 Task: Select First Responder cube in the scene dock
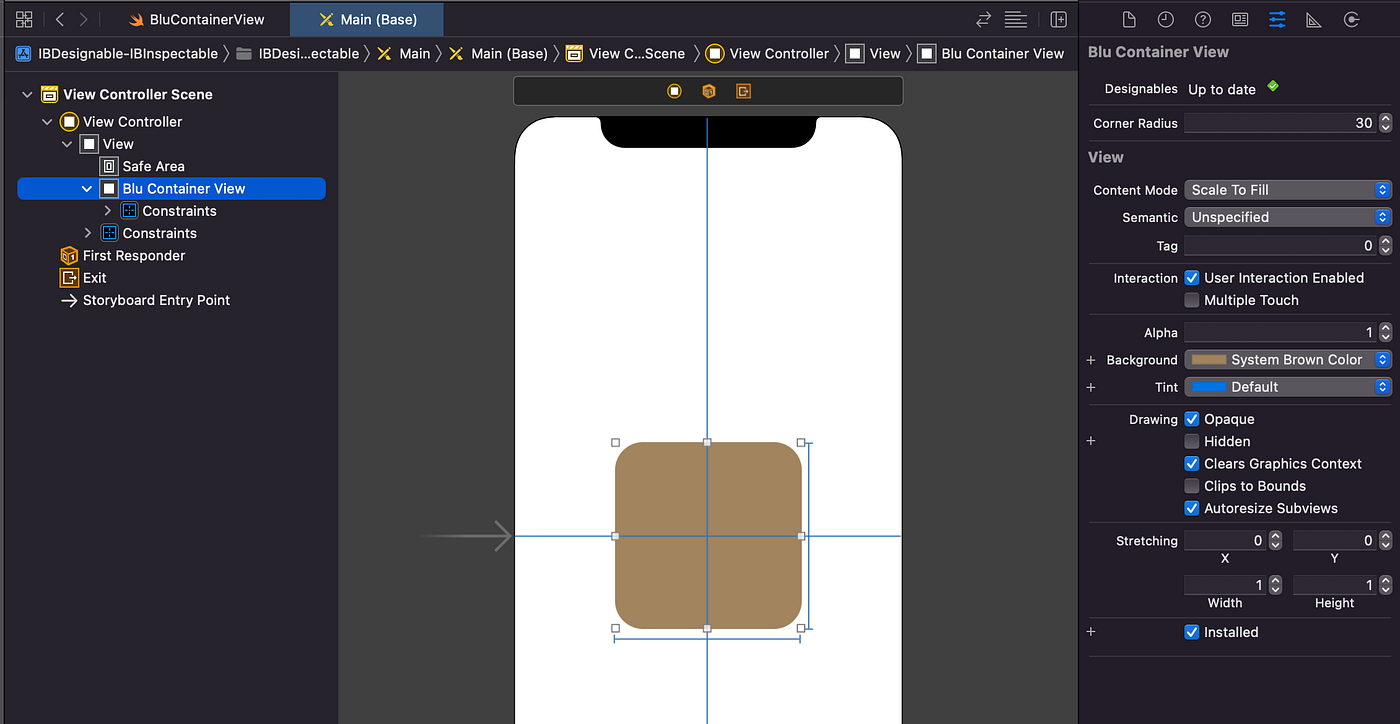(x=68, y=255)
